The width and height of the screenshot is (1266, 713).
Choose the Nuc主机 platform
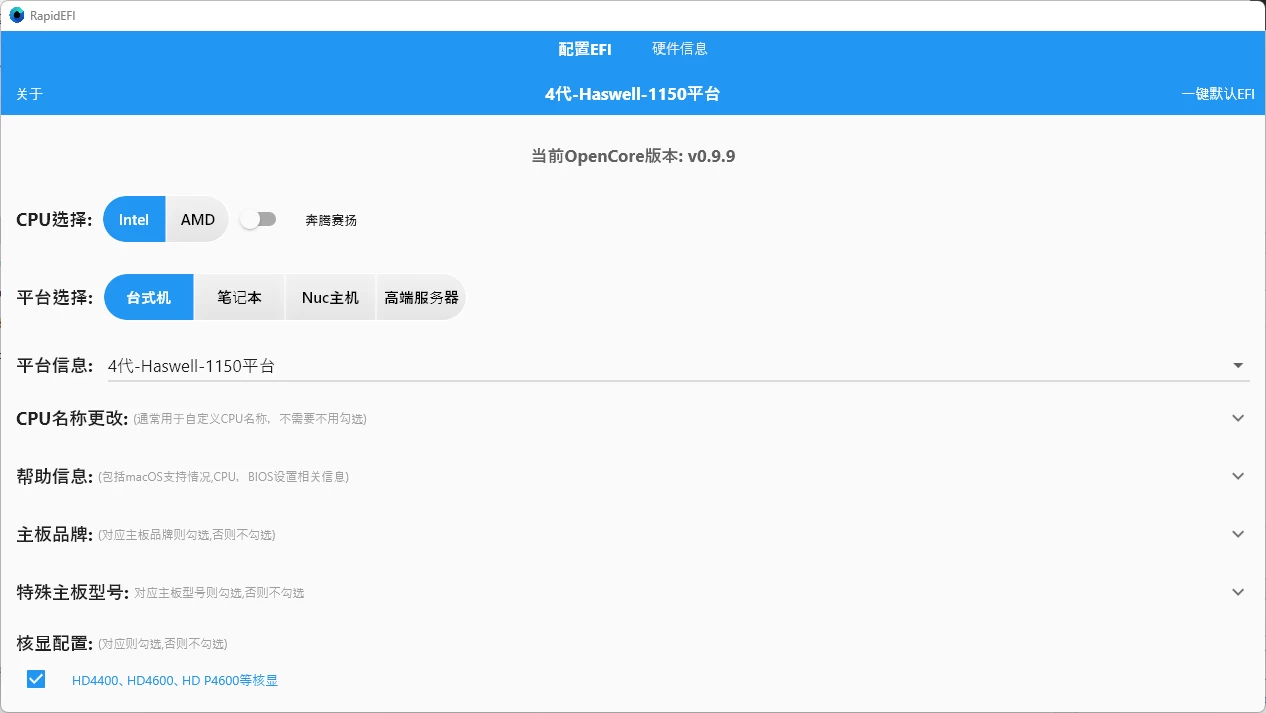pos(330,298)
